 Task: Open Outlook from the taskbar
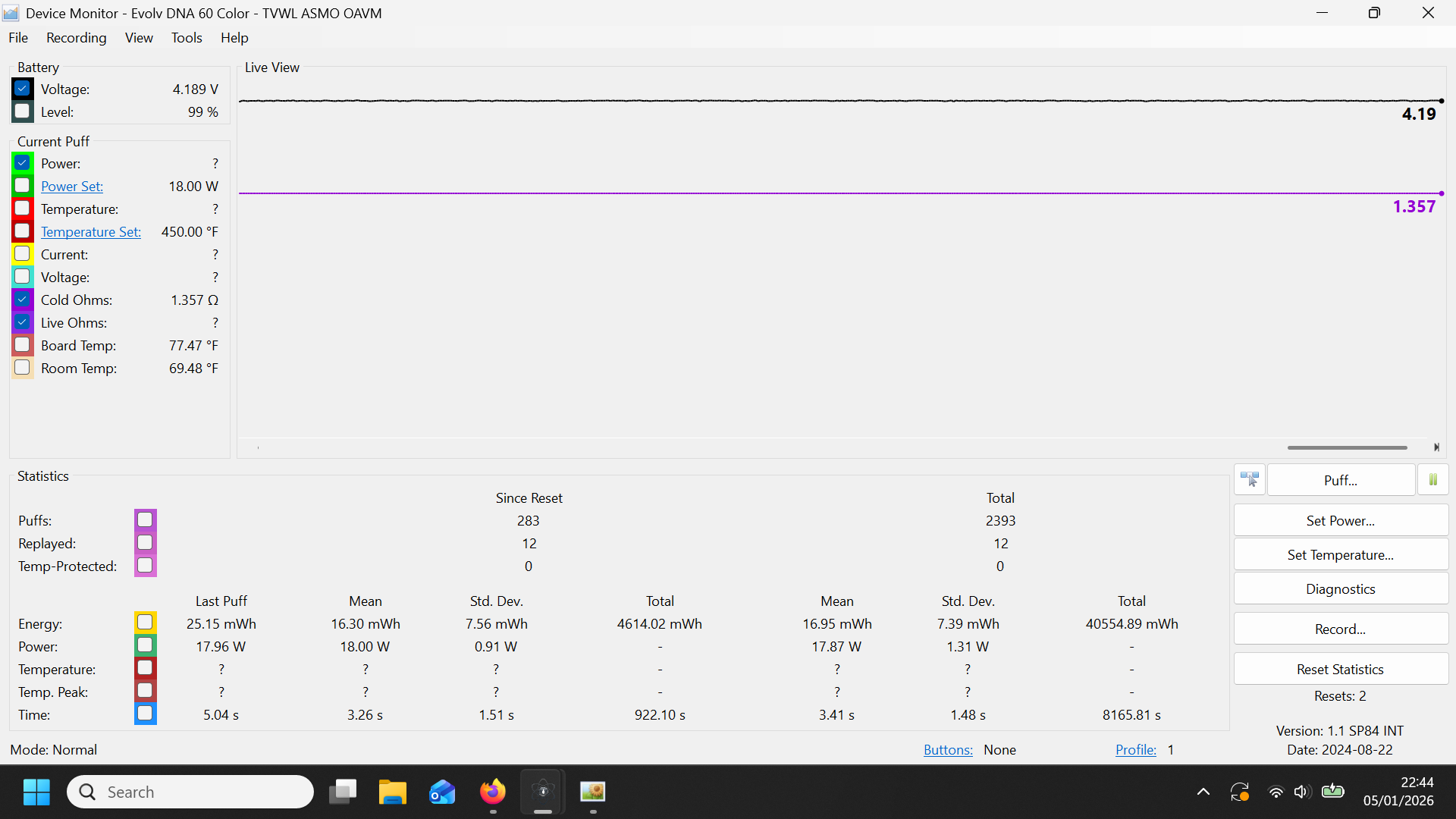442,792
